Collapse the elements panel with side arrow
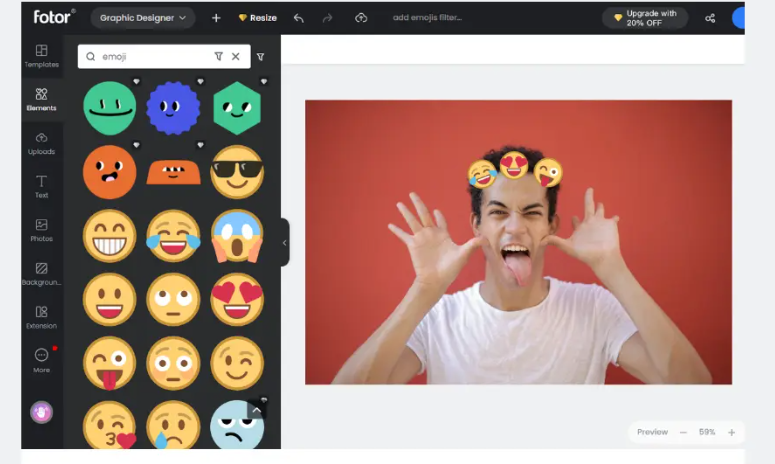775x464 pixels. tap(285, 243)
